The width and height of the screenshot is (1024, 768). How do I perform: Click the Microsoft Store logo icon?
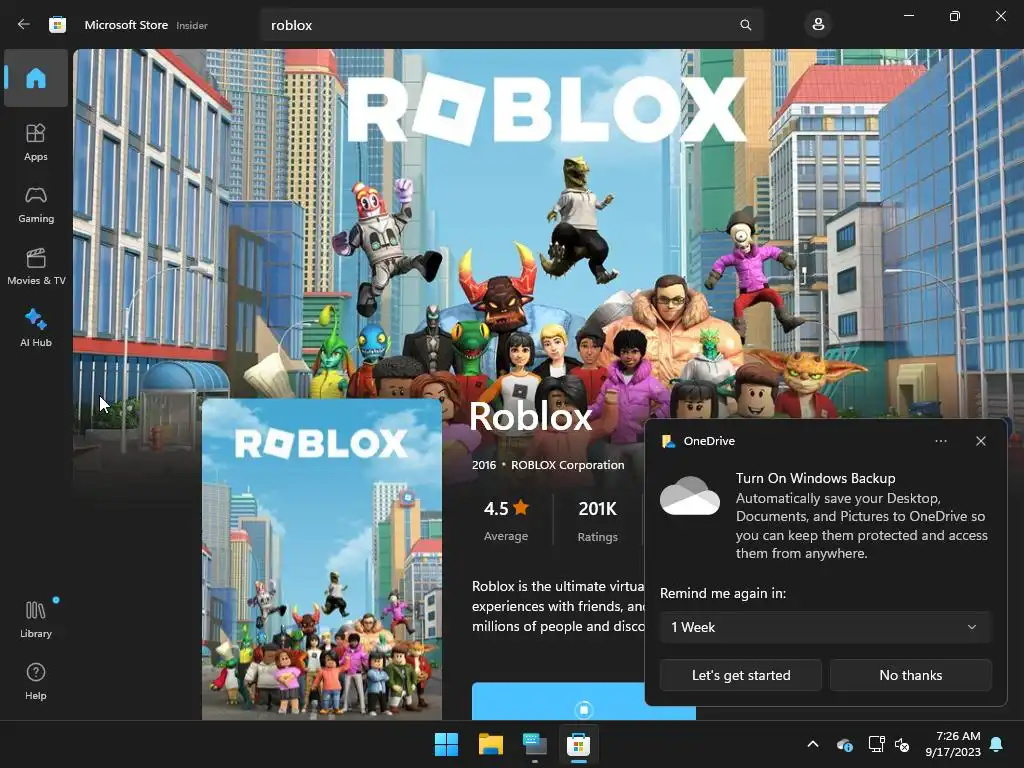pos(57,25)
